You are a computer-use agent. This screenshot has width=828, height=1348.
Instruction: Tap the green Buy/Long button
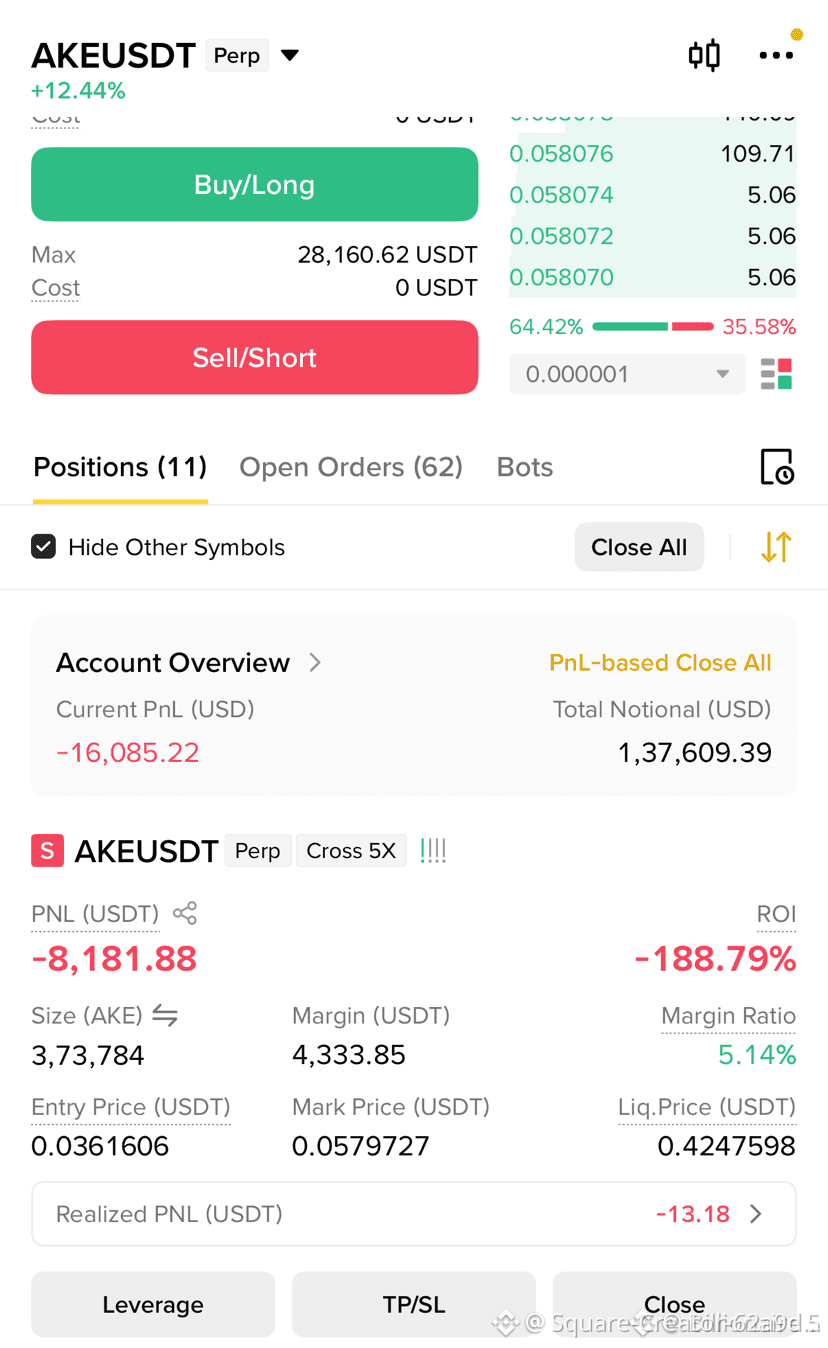[x=255, y=185]
